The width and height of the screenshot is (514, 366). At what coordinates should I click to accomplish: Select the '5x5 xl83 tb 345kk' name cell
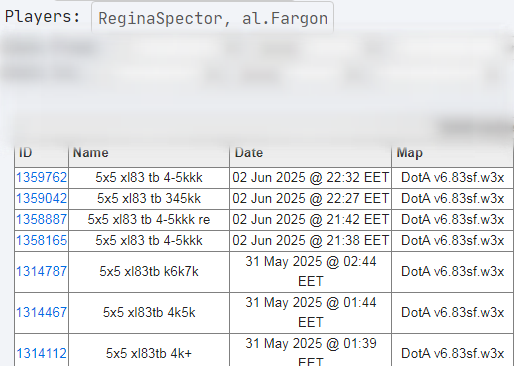[149, 199]
